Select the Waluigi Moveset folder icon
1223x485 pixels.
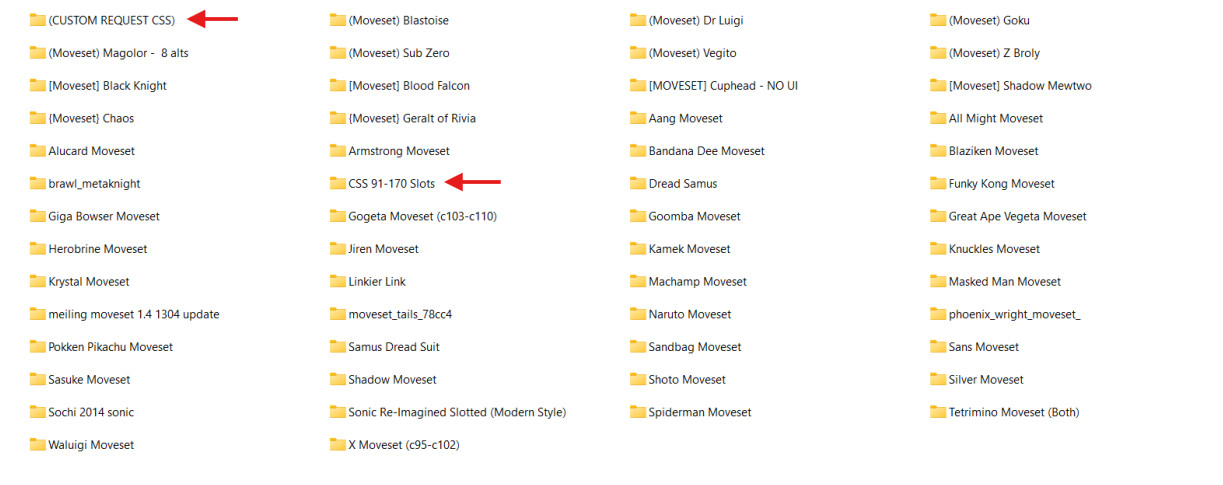(38, 445)
